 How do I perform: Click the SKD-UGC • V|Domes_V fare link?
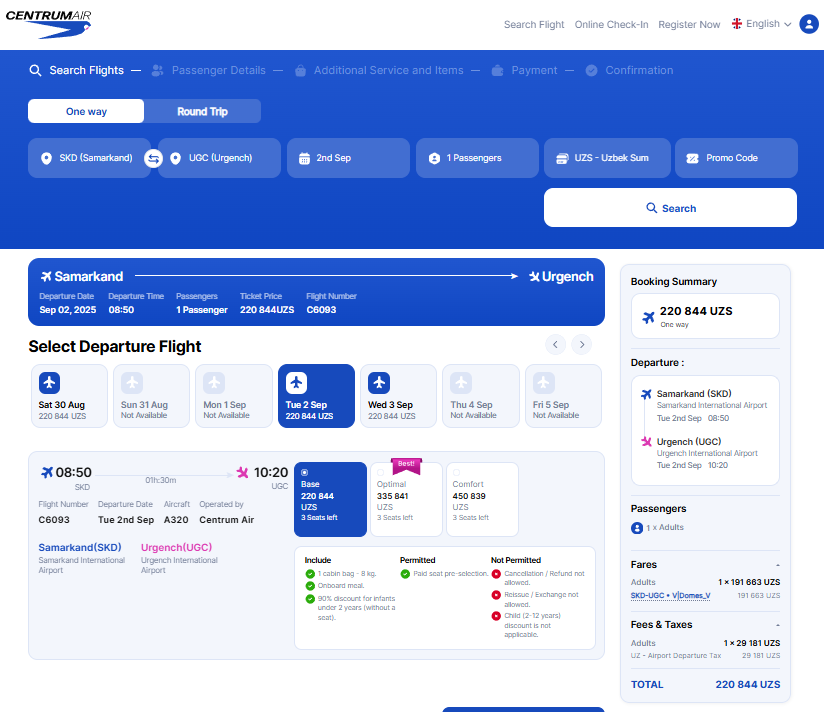671,596
